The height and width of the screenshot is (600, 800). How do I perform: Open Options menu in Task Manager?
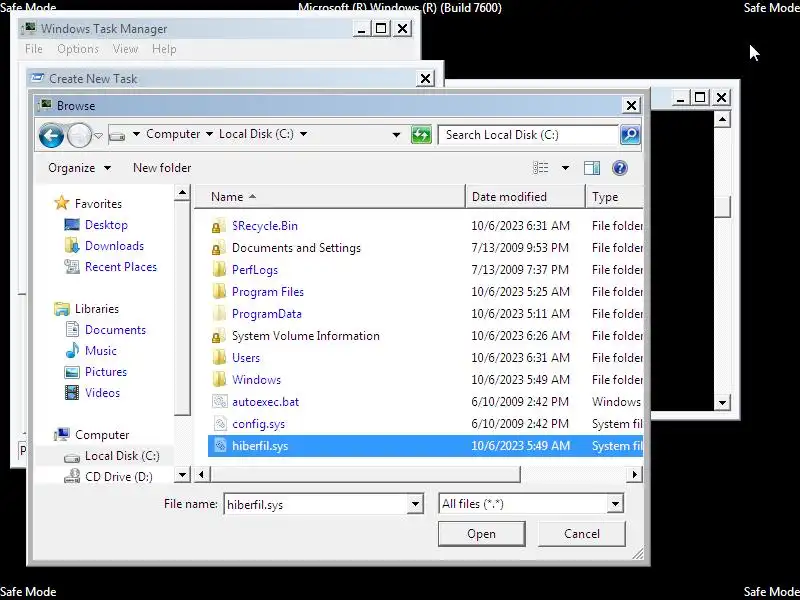coord(78,49)
